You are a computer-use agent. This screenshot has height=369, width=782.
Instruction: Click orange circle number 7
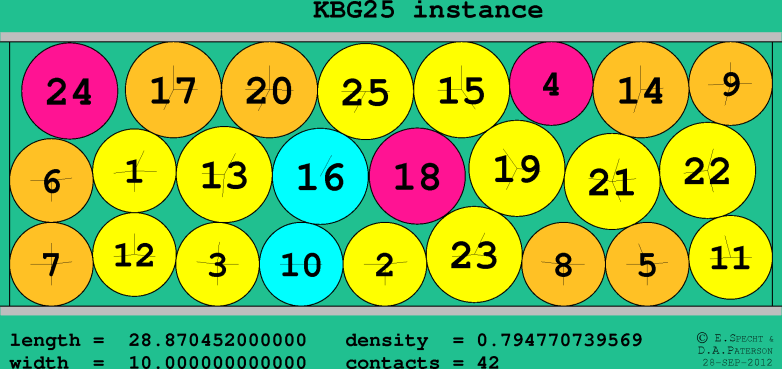(51, 264)
